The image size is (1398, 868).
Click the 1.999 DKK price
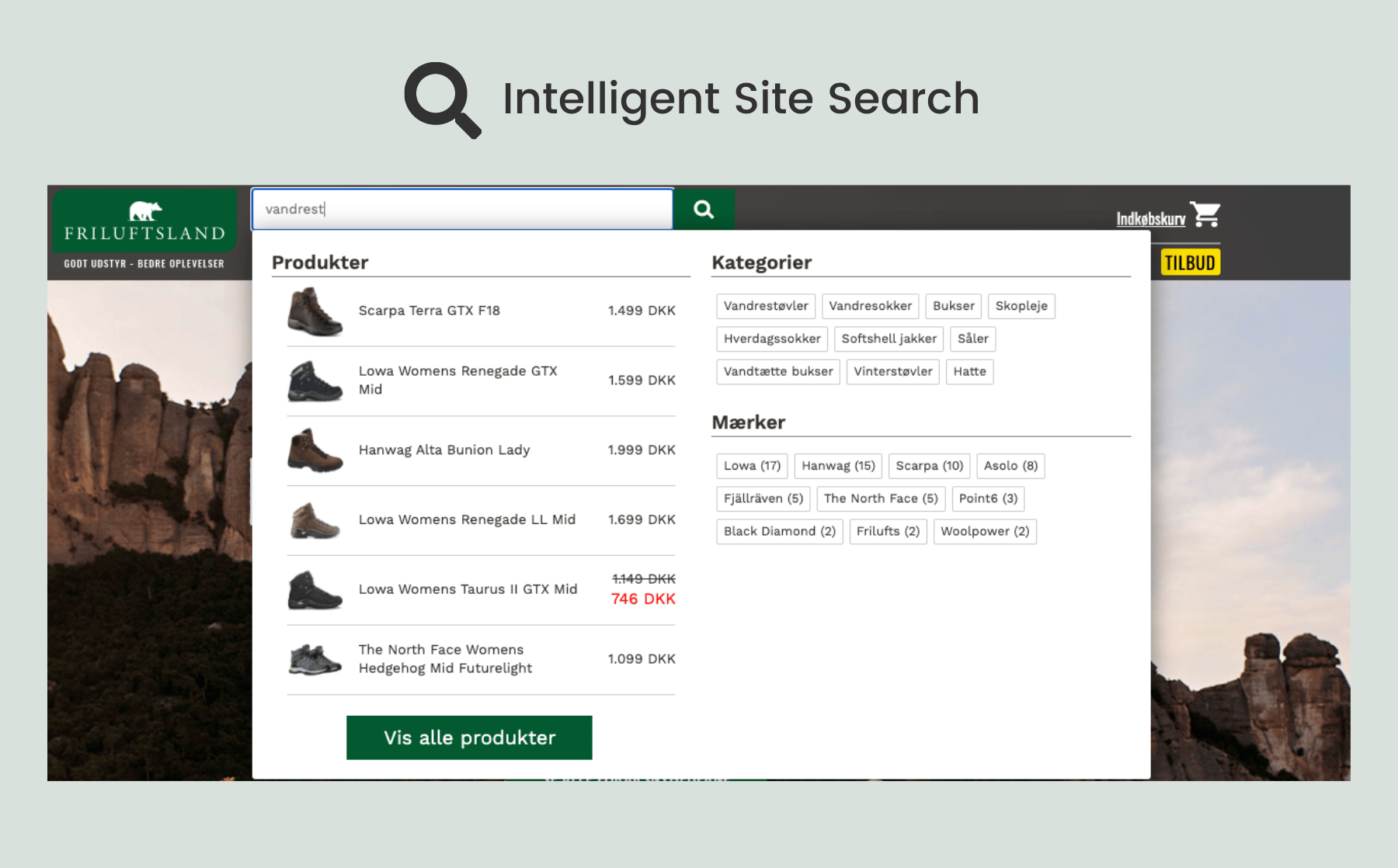pos(642,450)
